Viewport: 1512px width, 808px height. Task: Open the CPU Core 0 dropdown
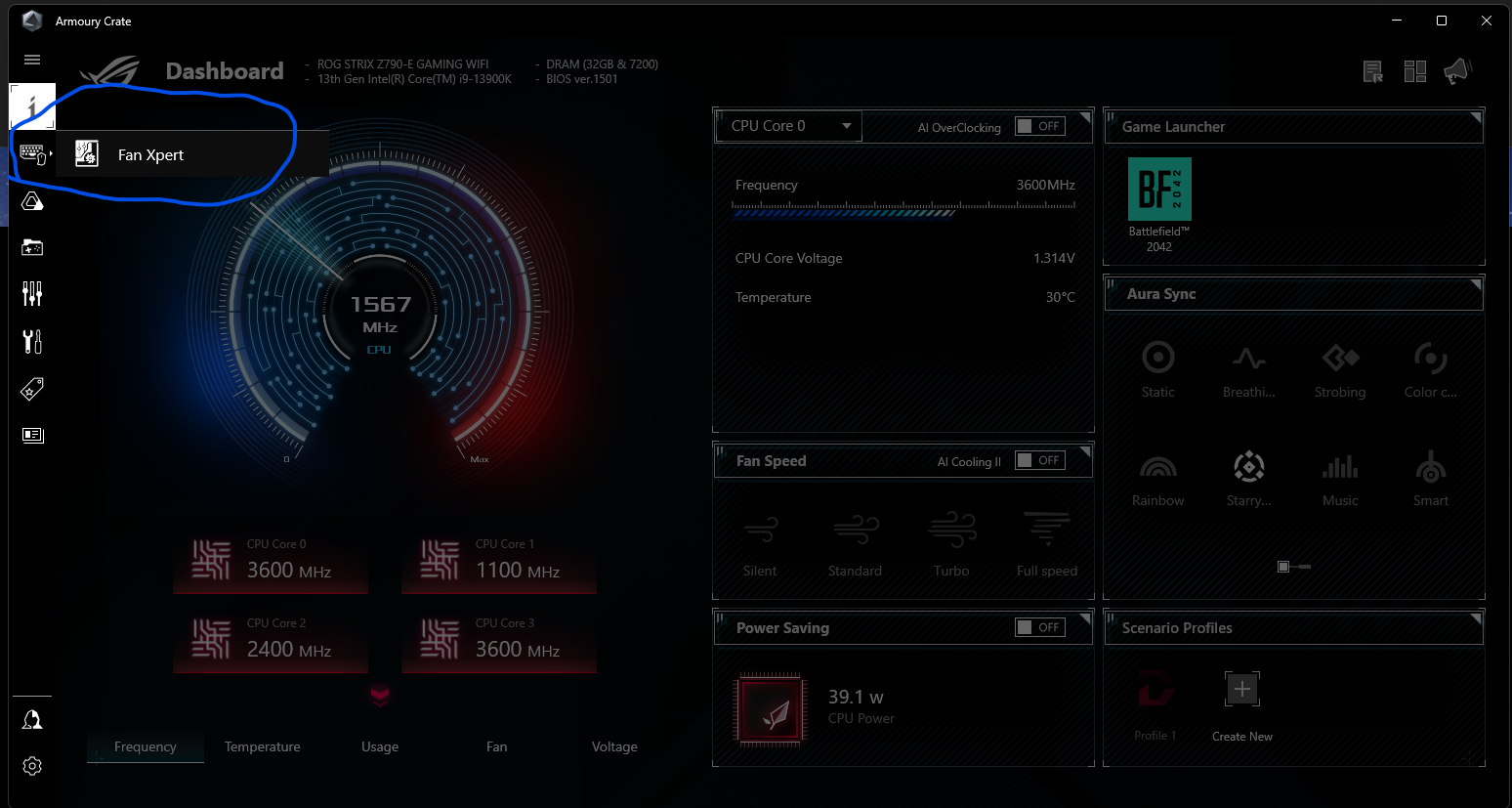[787, 125]
